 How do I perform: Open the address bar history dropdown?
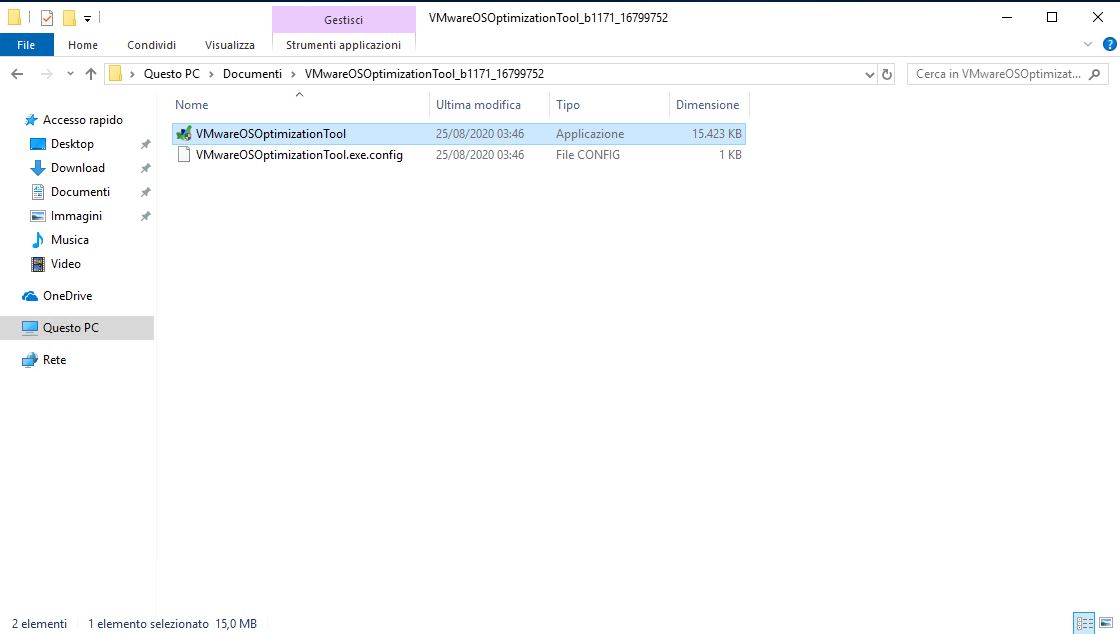coord(869,74)
